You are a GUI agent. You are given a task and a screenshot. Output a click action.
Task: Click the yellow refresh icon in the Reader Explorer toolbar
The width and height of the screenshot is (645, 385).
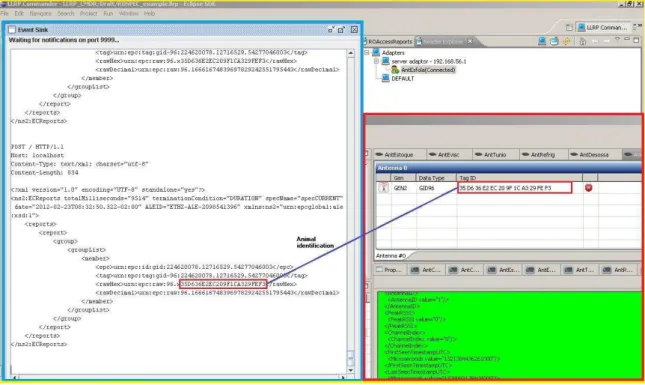click(567, 41)
